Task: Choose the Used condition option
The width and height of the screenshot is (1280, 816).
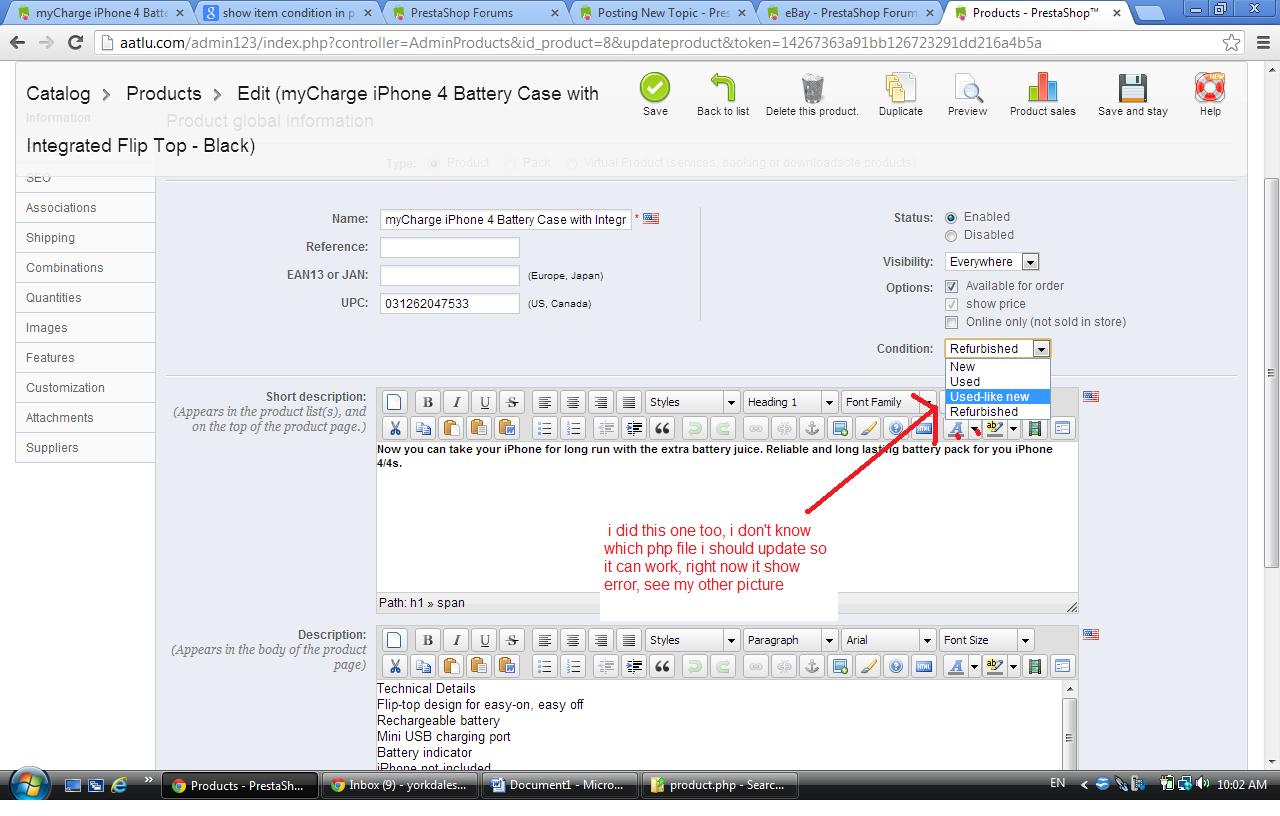Action: click(x=997, y=382)
